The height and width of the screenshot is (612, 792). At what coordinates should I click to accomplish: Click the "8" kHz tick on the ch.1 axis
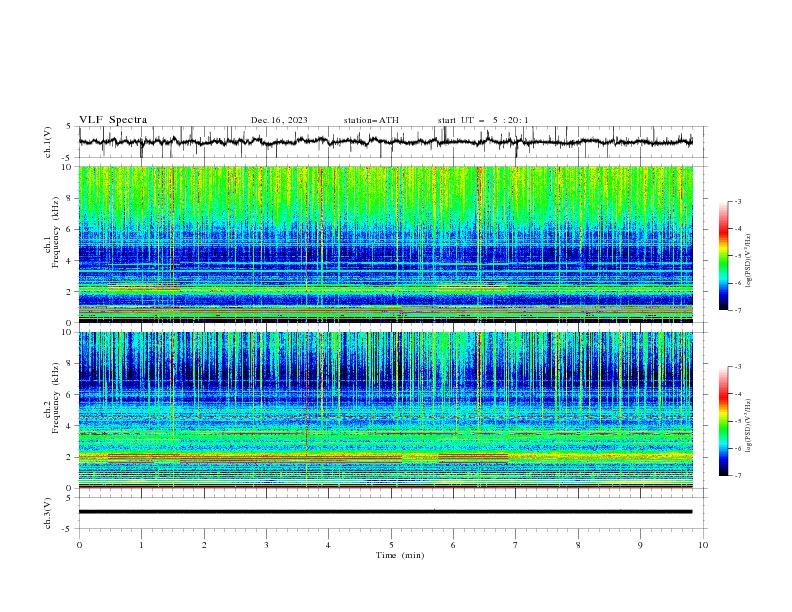click(70, 198)
